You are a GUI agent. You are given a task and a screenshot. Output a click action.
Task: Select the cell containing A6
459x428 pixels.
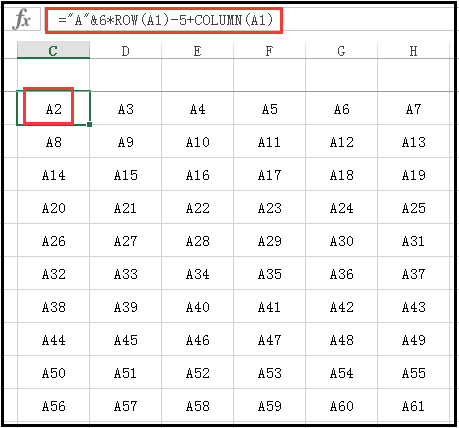pos(341,108)
